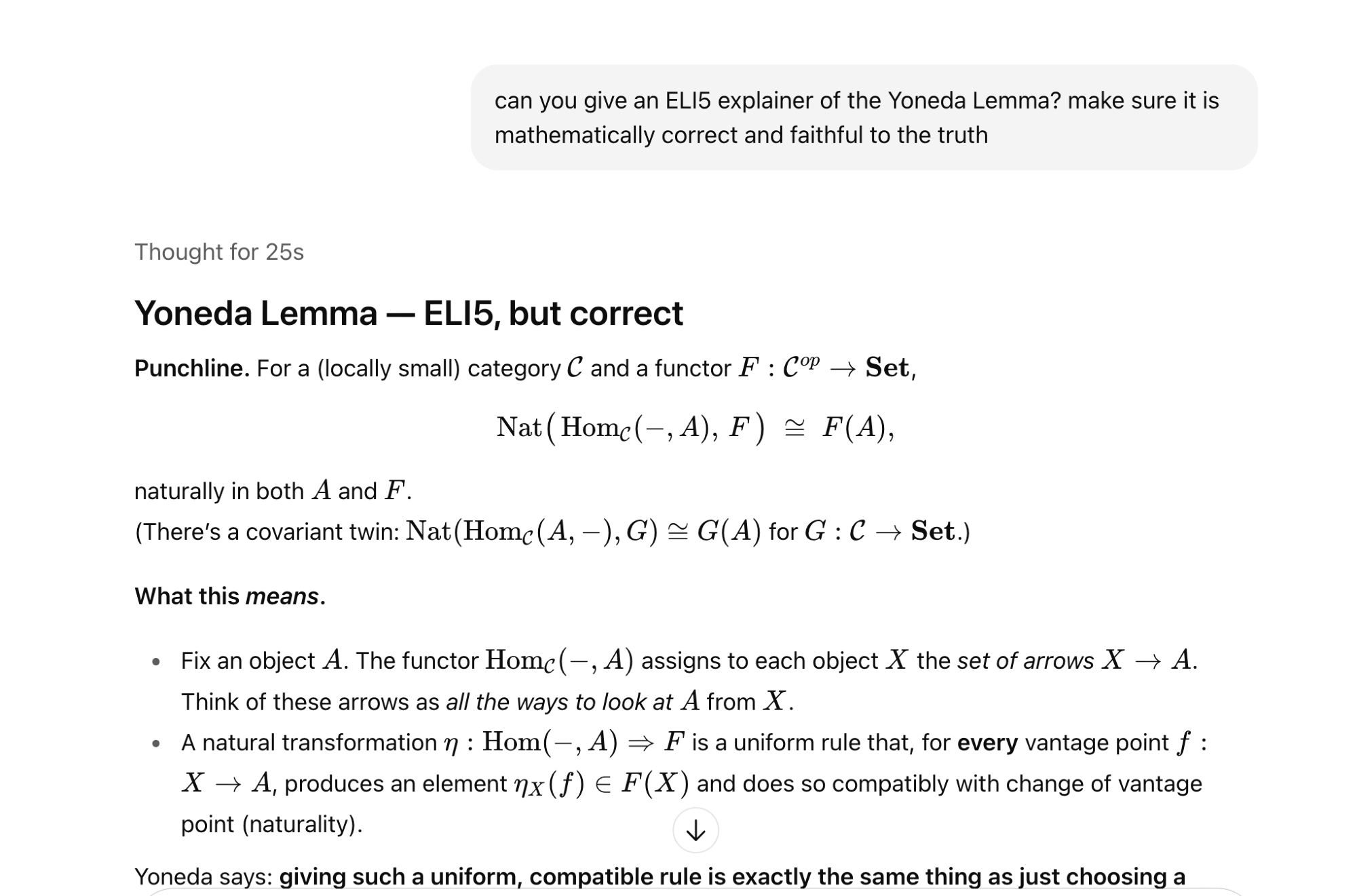Screen dimensions: 1357x896
Task: Click the italic "all the ways to look at" text
Action: [558, 701]
